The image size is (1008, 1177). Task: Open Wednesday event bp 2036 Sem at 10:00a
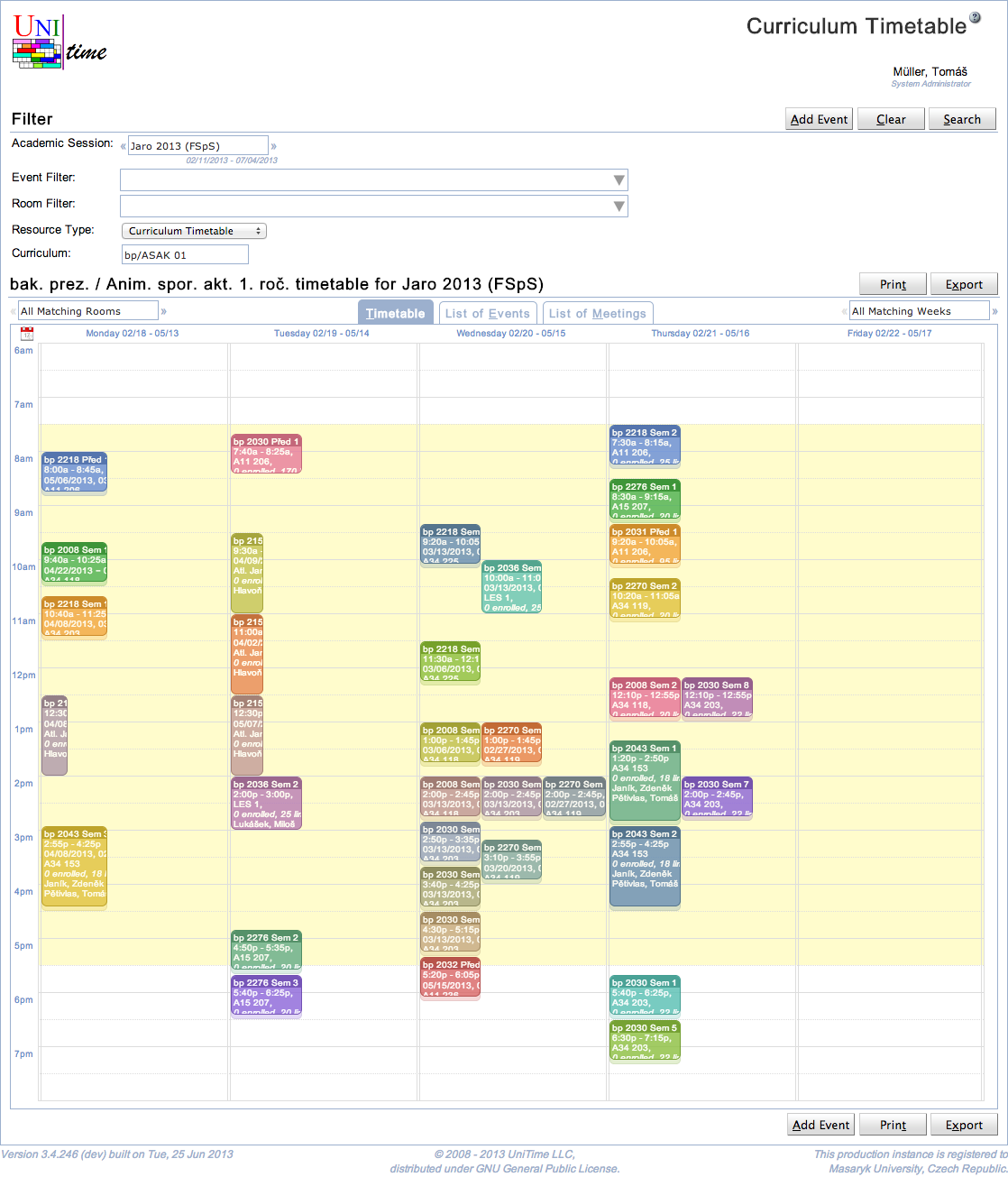pos(511,587)
